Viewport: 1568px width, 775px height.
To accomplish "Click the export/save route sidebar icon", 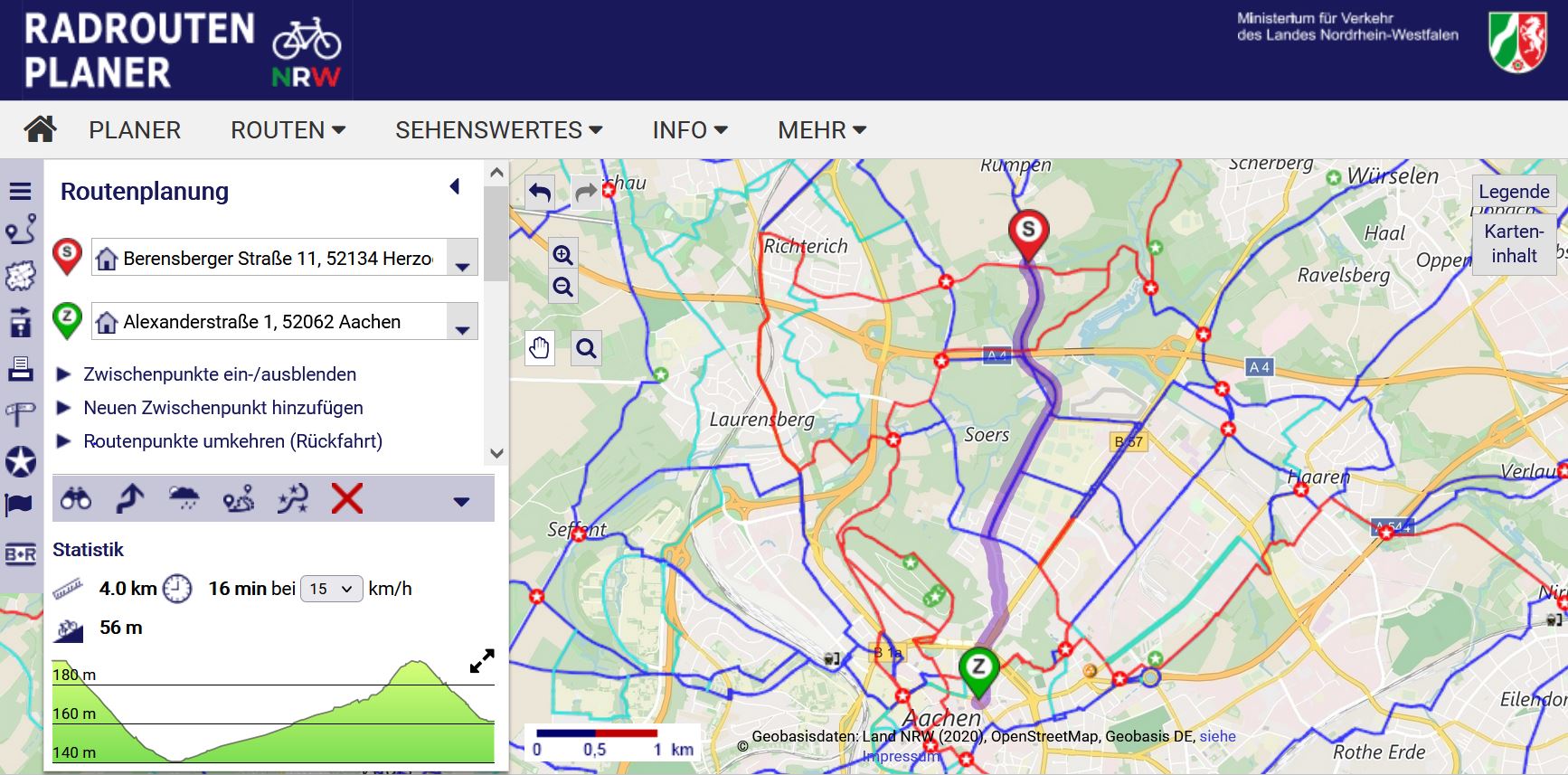I will [x=20, y=322].
